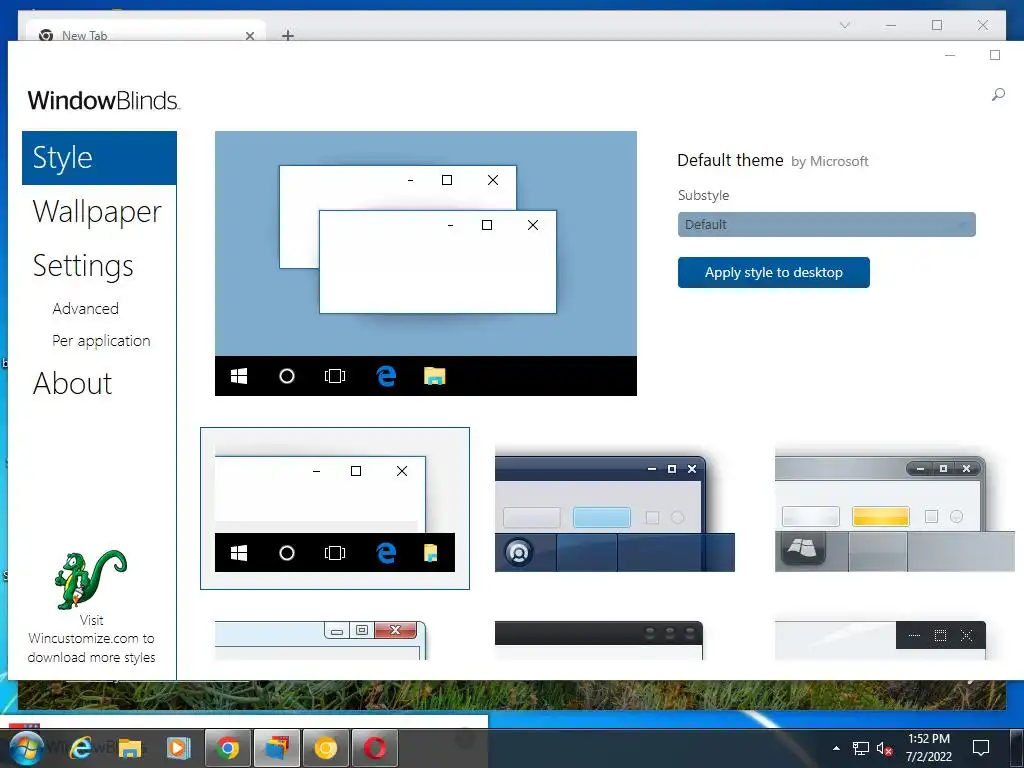Click the Default theme by Microsoft heading

pos(773,161)
